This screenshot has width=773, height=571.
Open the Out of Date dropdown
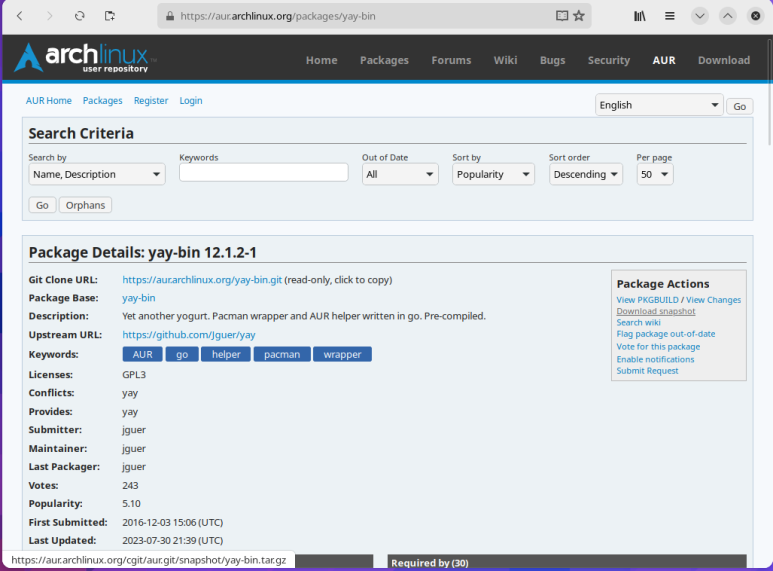[400, 174]
